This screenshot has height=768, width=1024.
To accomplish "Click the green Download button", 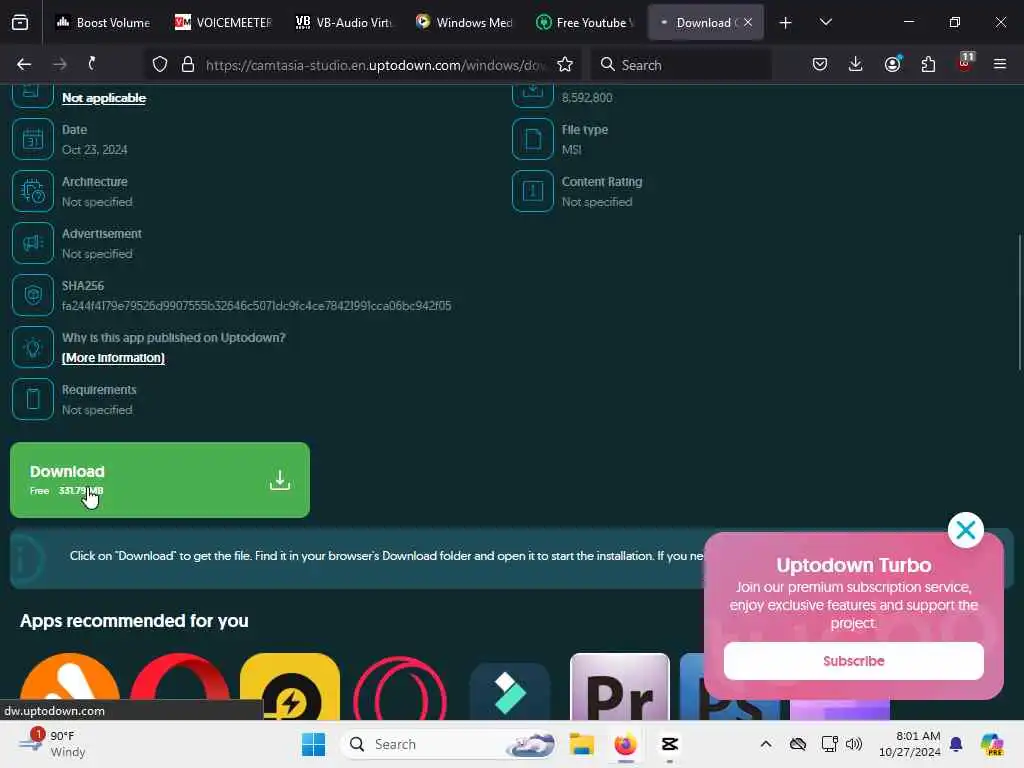I will [x=159, y=480].
